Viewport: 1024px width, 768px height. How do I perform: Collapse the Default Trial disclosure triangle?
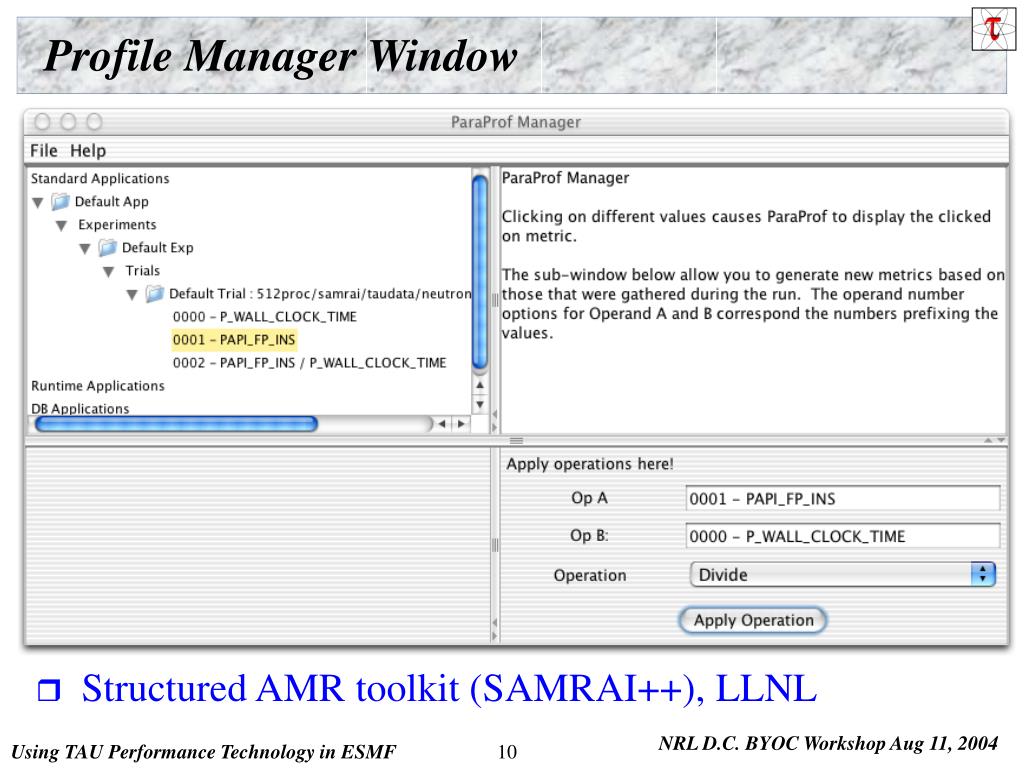pos(132,295)
